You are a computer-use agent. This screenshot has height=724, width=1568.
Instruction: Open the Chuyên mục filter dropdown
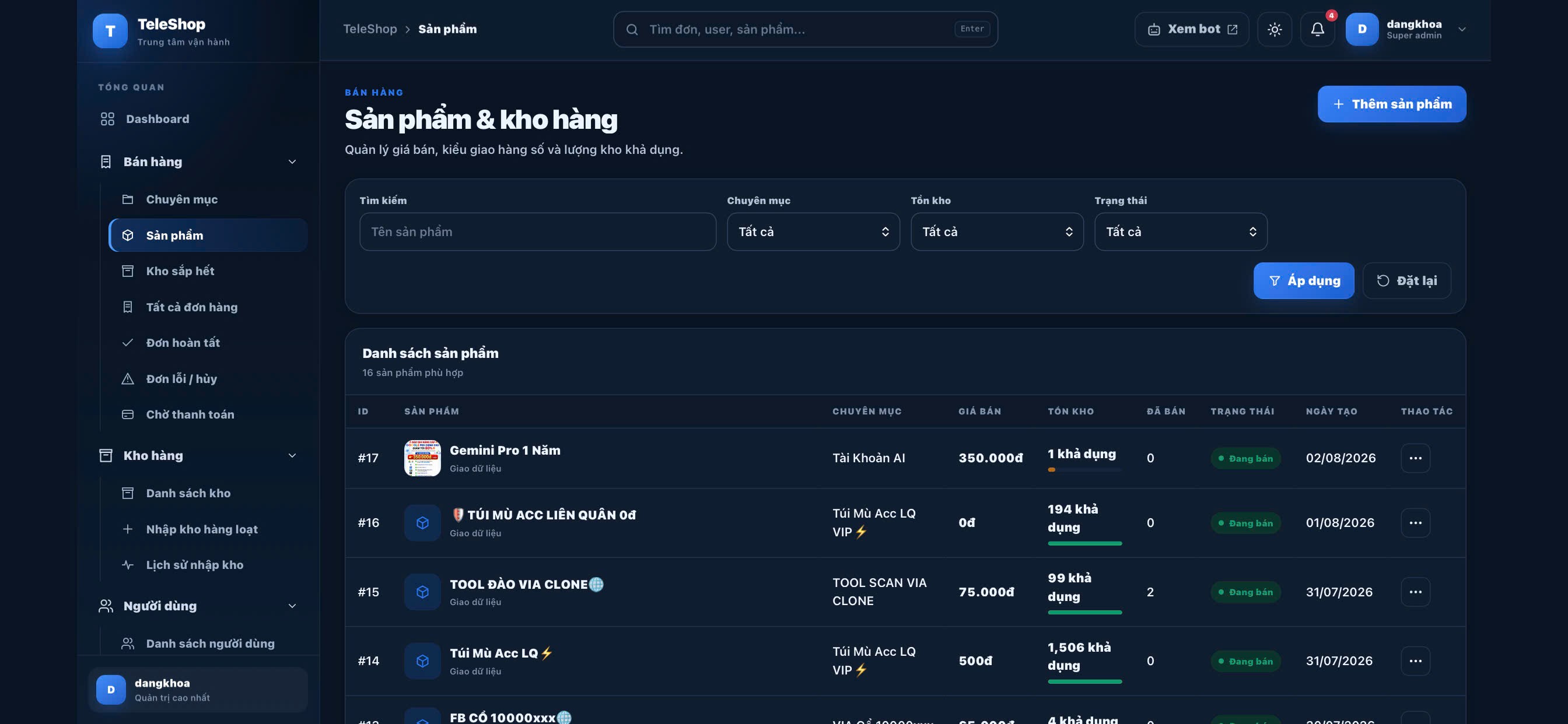[813, 232]
